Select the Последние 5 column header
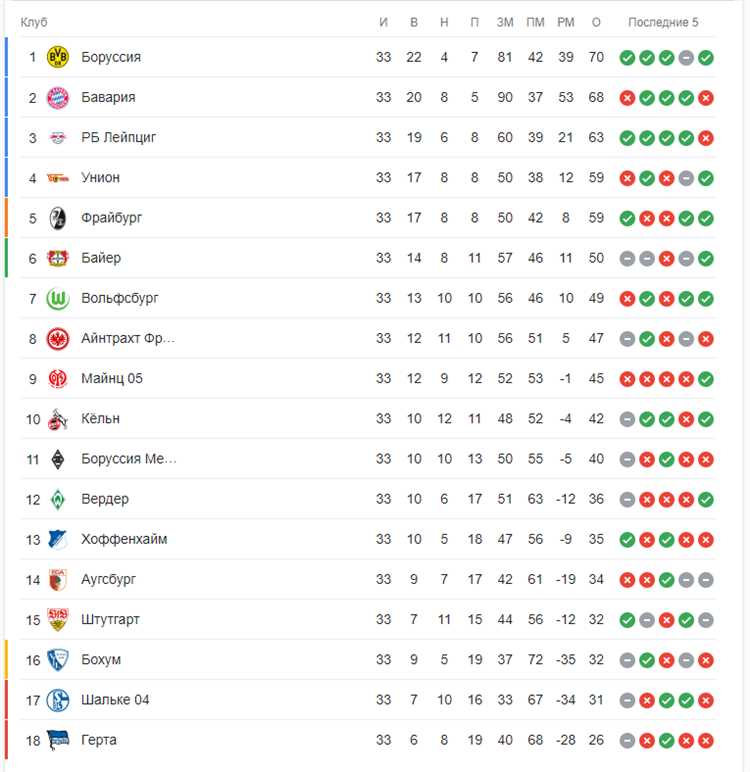Screen dimensions: 750x772 pyautogui.click(x=663, y=22)
